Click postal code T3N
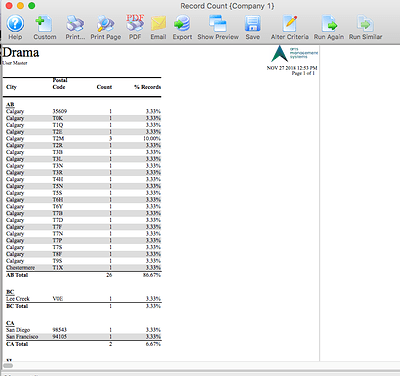This screenshot has width=400, height=376. (x=58, y=166)
